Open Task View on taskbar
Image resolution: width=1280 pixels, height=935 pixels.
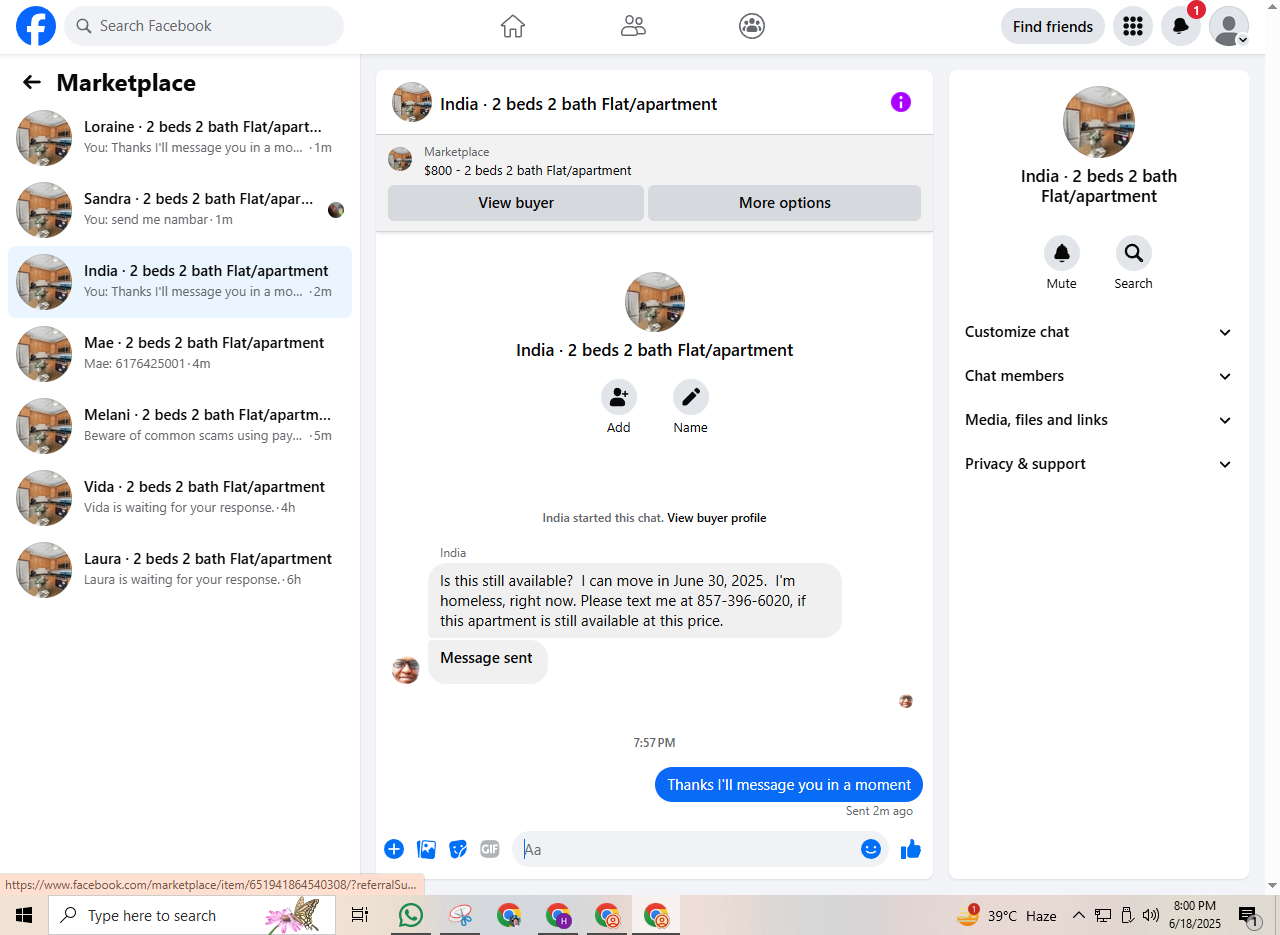click(x=360, y=915)
